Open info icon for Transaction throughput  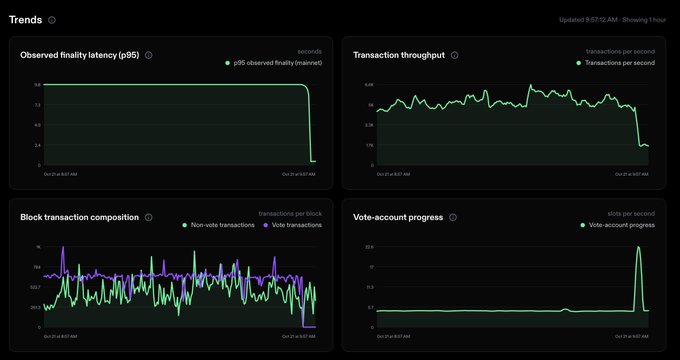pyautogui.click(x=454, y=55)
